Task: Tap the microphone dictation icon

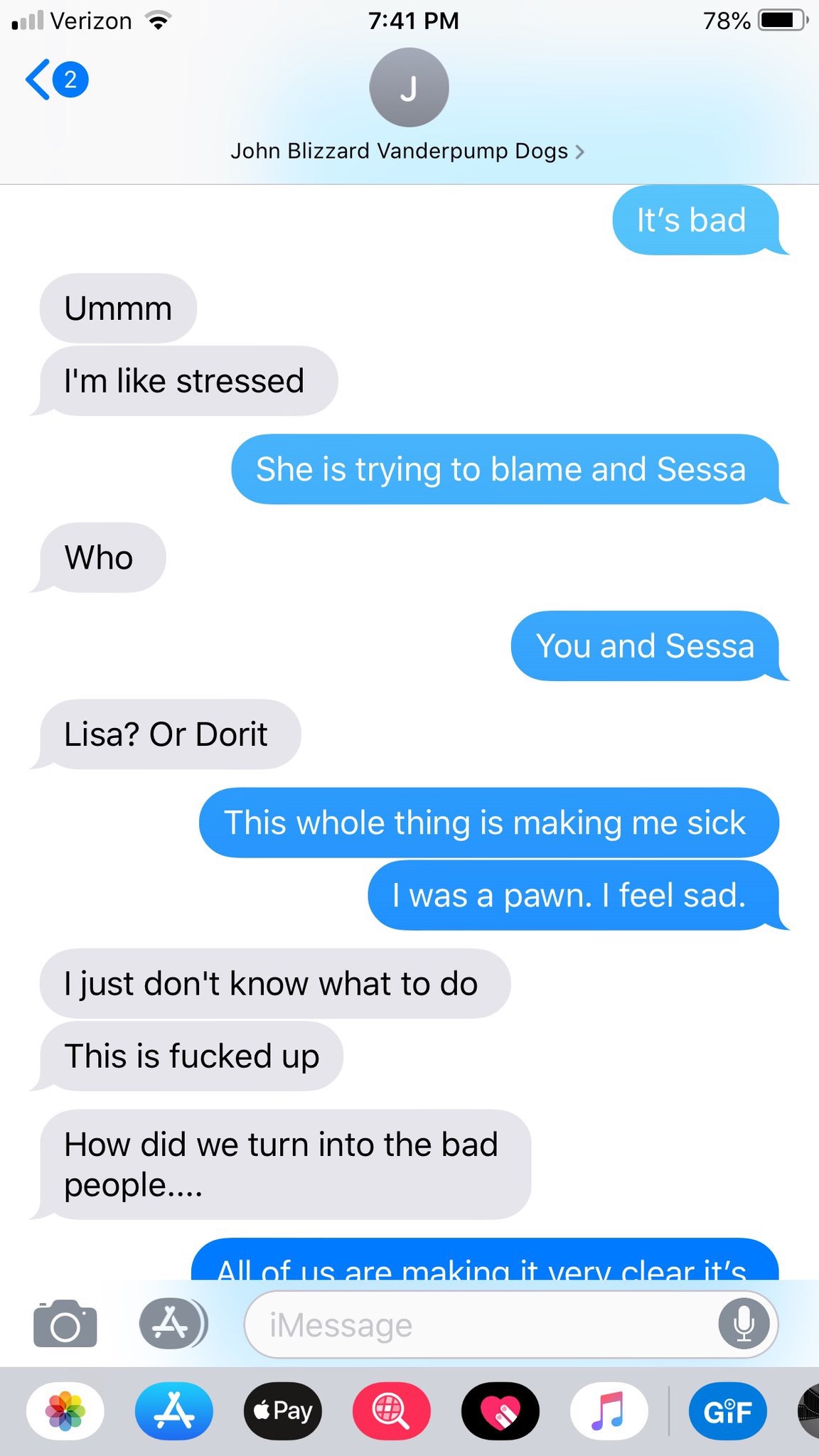Action: (744, 1324)
